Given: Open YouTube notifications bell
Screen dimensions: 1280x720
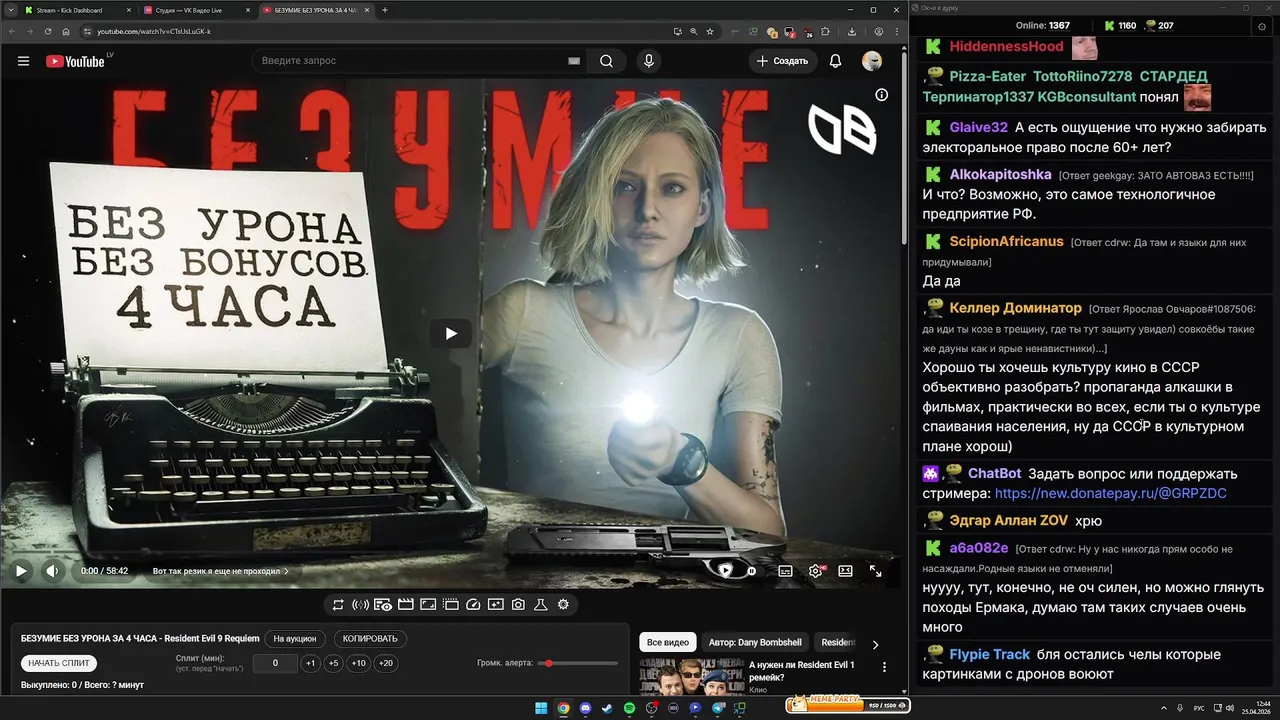Looking at the screenshot, I should (835, 61).
